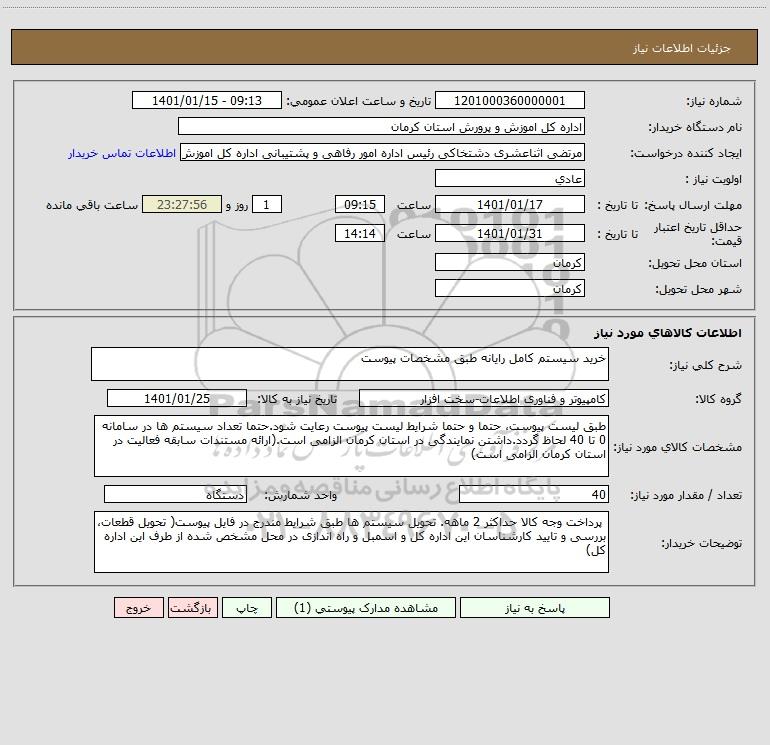Click the announcement date field 1401/01/15 - 09:13
770x745 pixels.
click(x=207, y=100)
